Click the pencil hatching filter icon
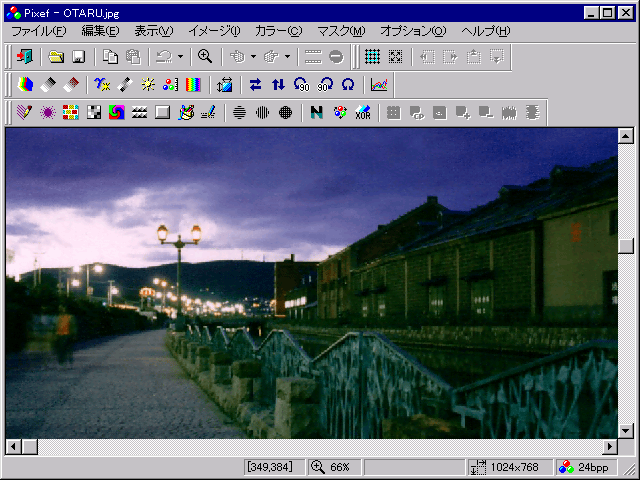The width and height of the screenshot is (640, 480). (24, 112)
